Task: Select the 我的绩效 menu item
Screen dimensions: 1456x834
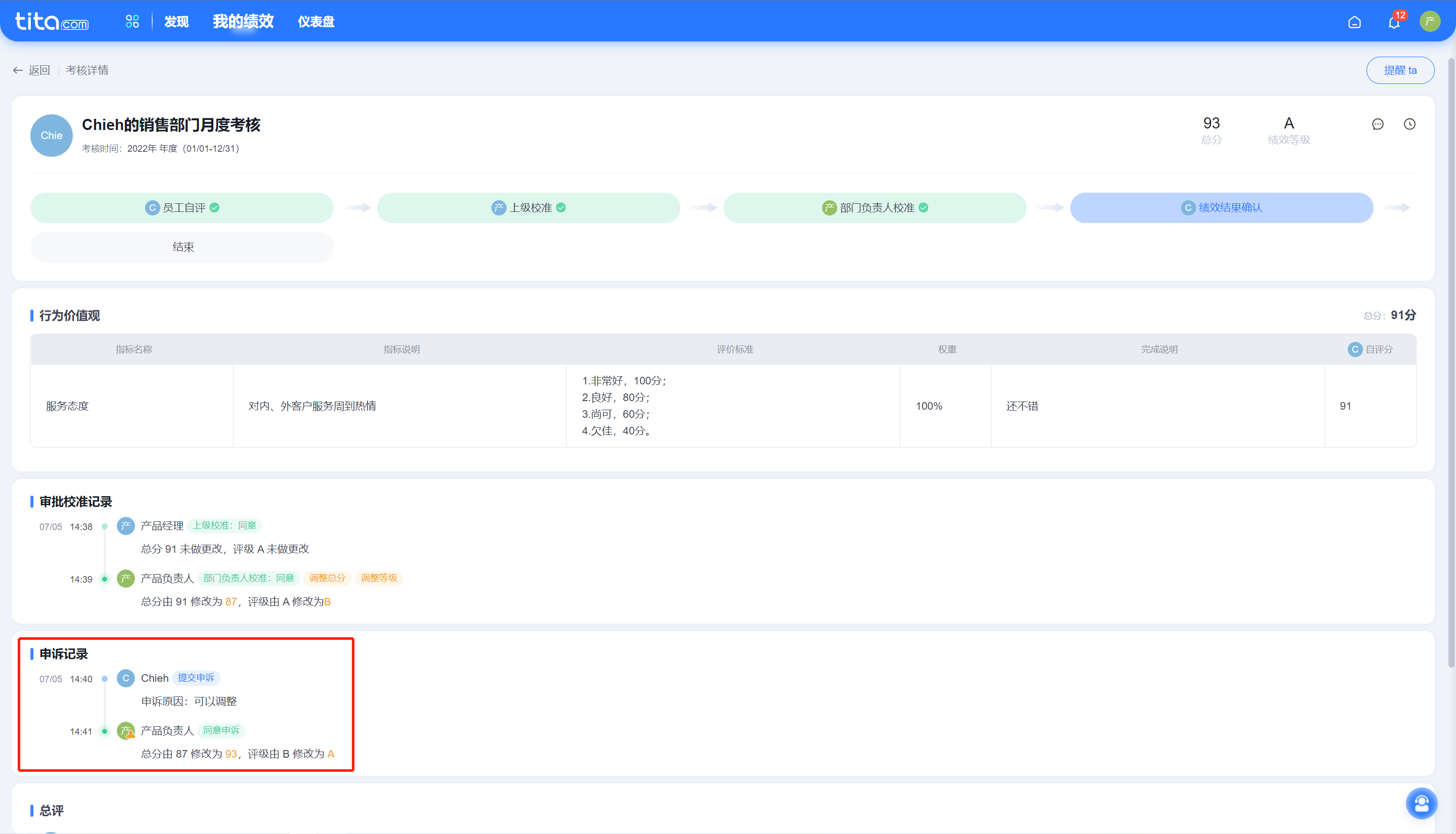Action: (243, 22)
